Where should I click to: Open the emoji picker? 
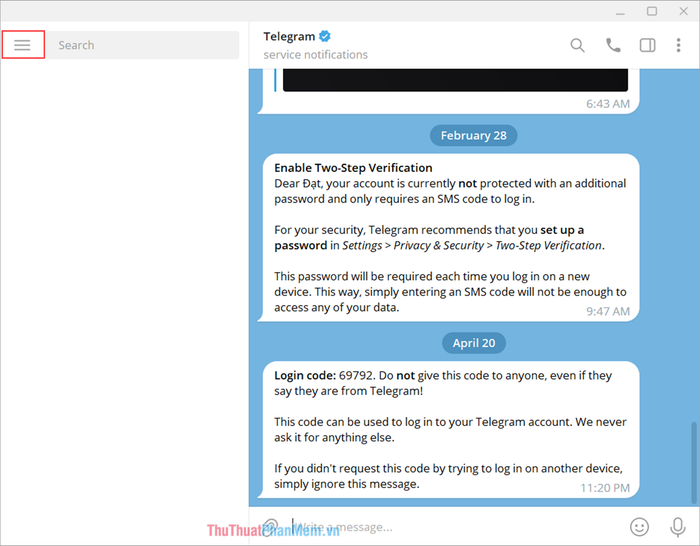(639, 527)
